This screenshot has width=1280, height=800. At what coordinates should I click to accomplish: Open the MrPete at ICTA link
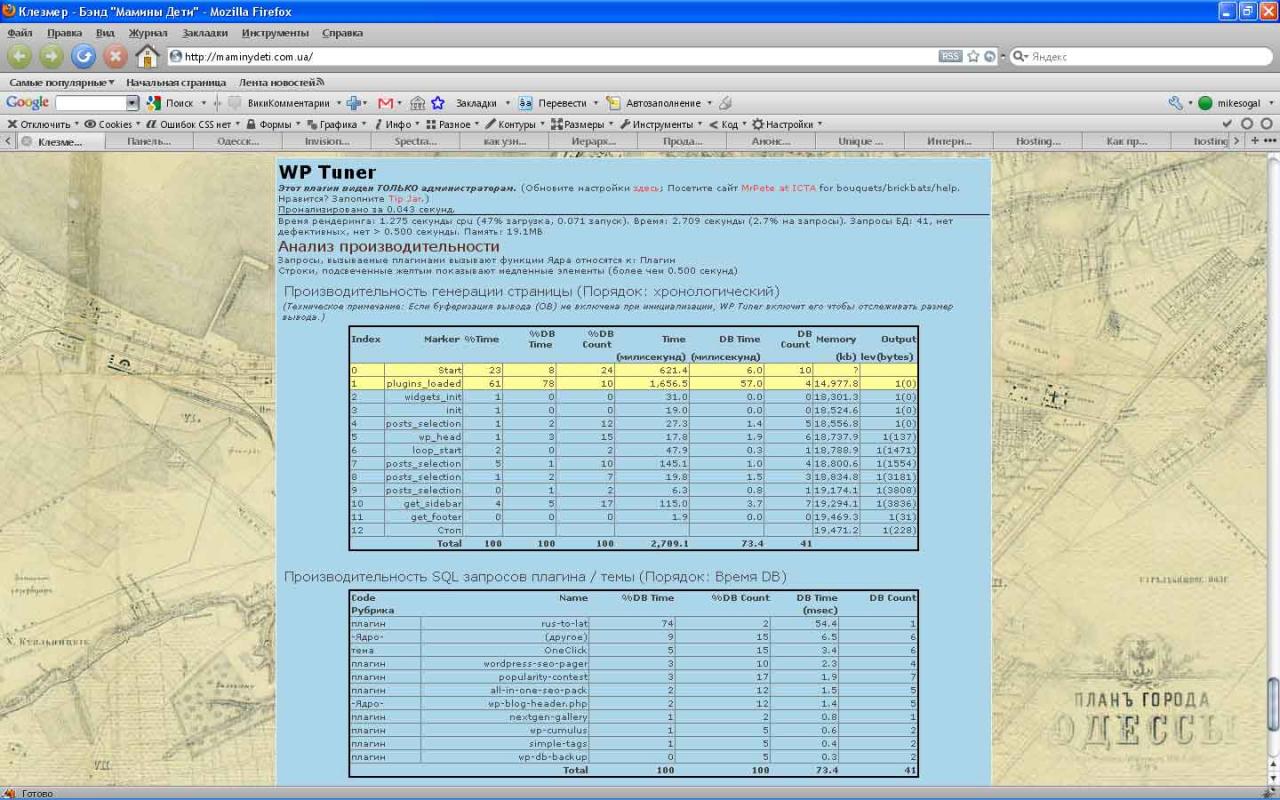click(x=778, y=187)
